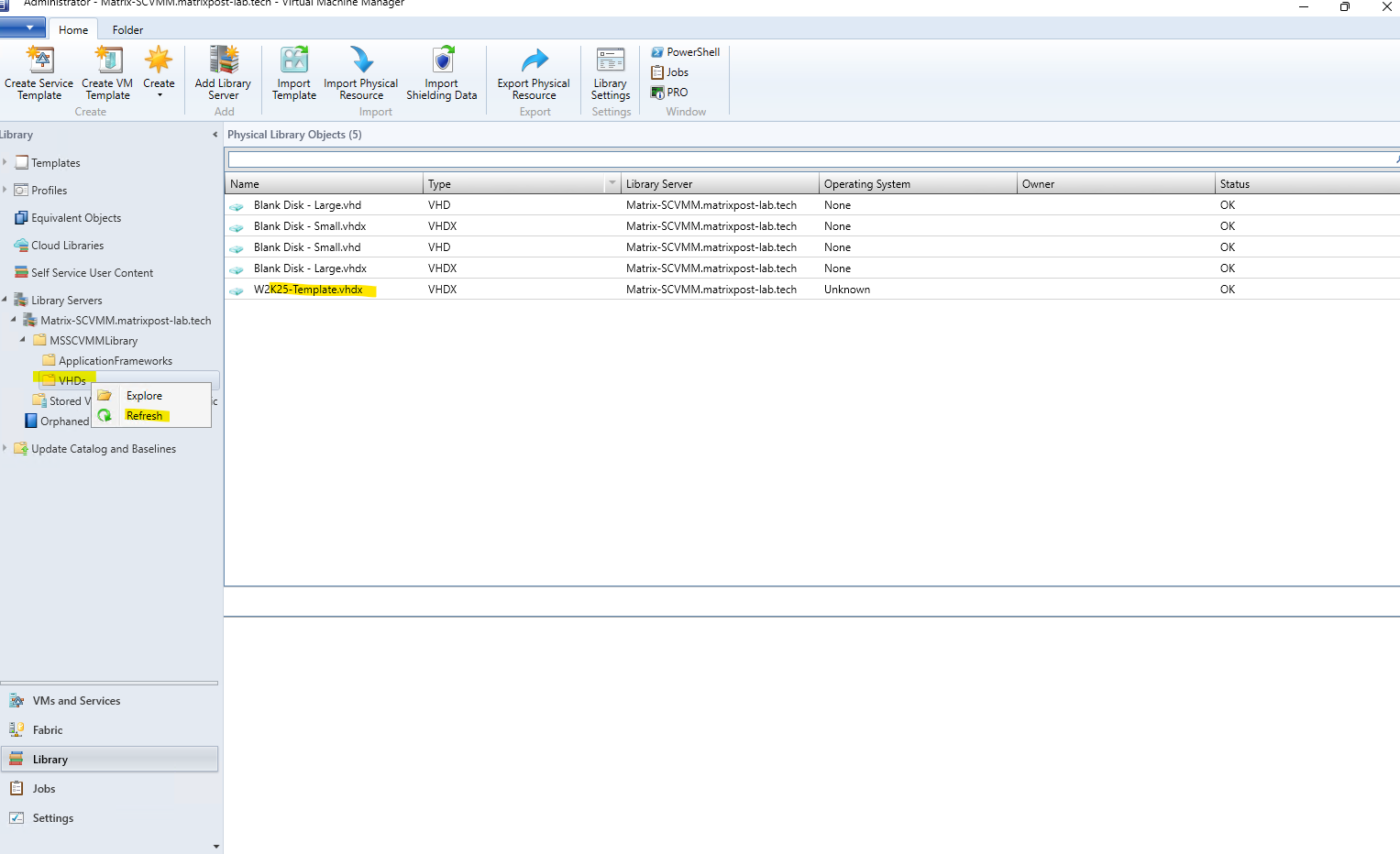
Task: Expand the Templates tree node
Action: [x=6, y=162]
